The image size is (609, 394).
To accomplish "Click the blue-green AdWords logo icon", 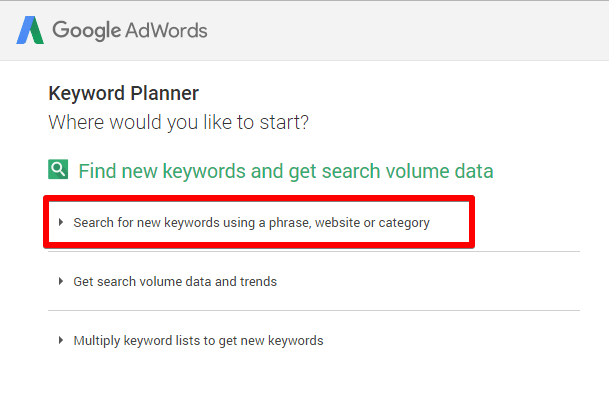I will (30, 30).
